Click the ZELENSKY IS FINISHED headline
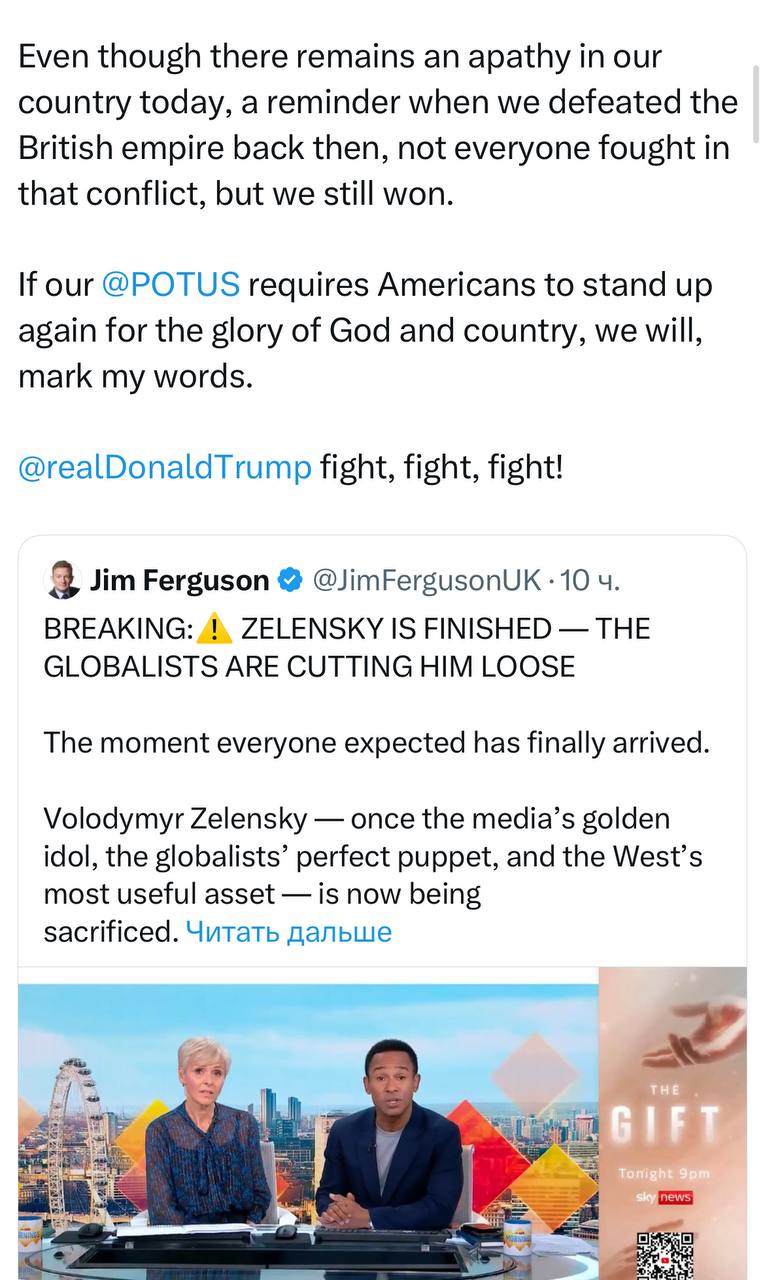This screenshot has width=765, height=1280. tap(396, 629)
